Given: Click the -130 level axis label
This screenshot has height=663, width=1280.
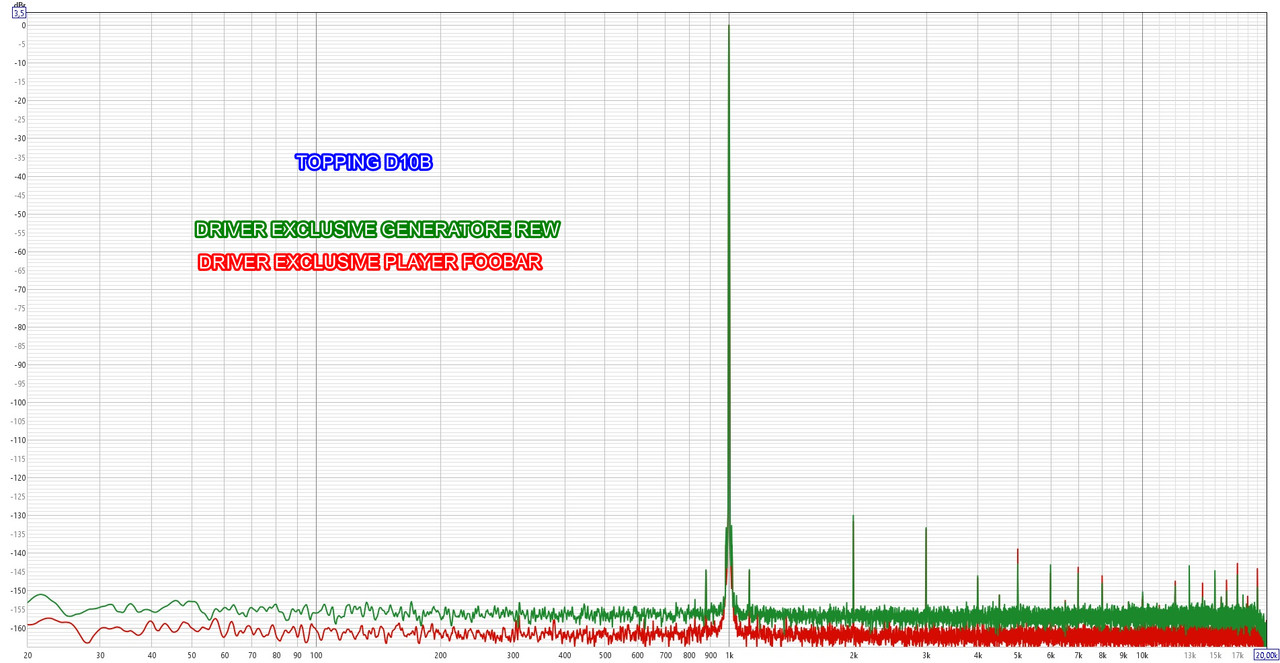Looking at the screenshot, I should 17,516.
